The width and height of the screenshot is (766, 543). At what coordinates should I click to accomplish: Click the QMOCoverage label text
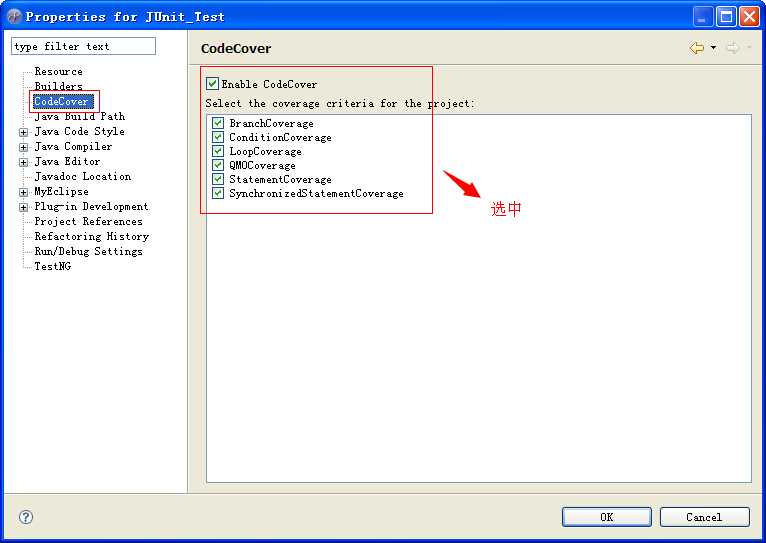(x=262, y=166)
